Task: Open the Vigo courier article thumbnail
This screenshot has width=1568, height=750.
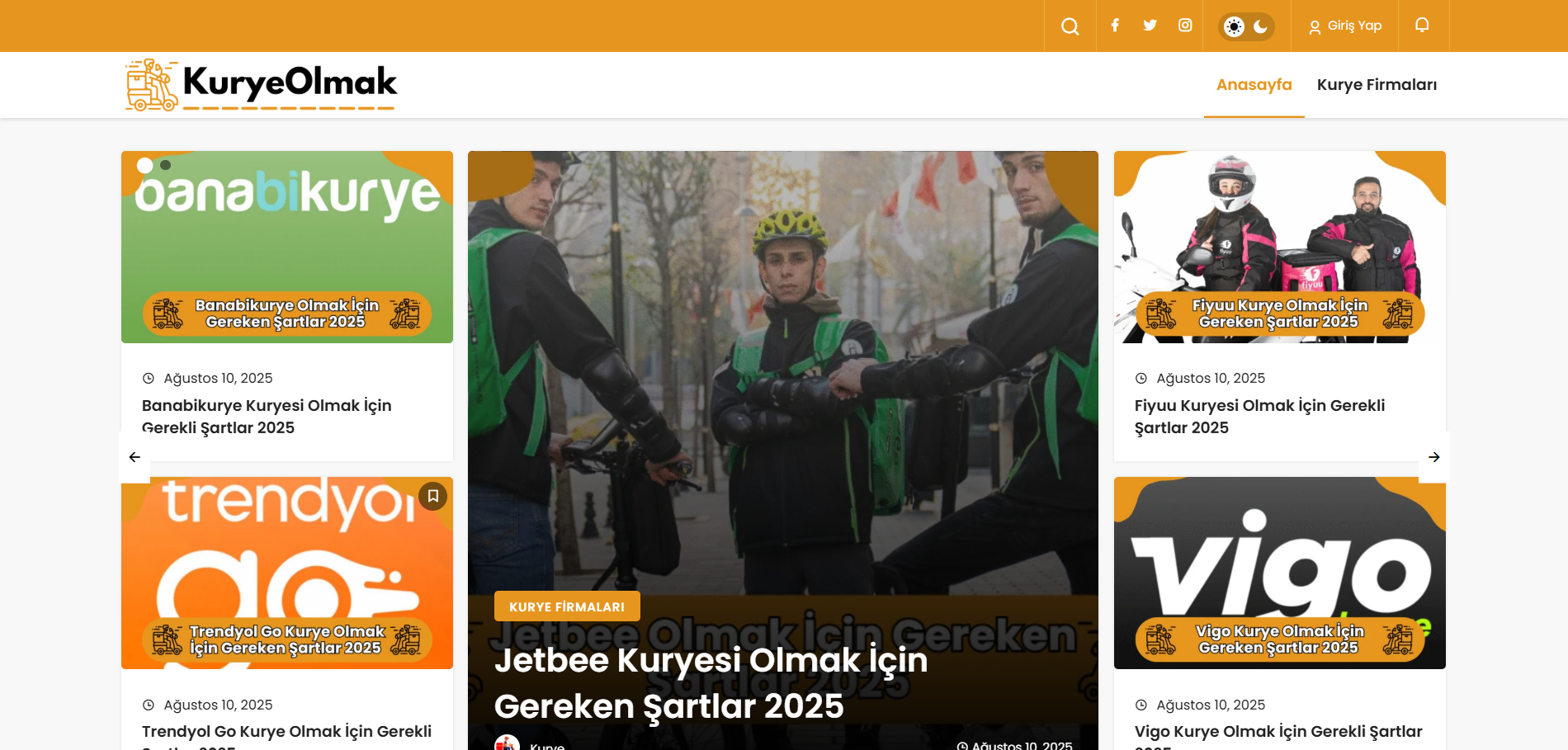Action: coord(1279,573)
